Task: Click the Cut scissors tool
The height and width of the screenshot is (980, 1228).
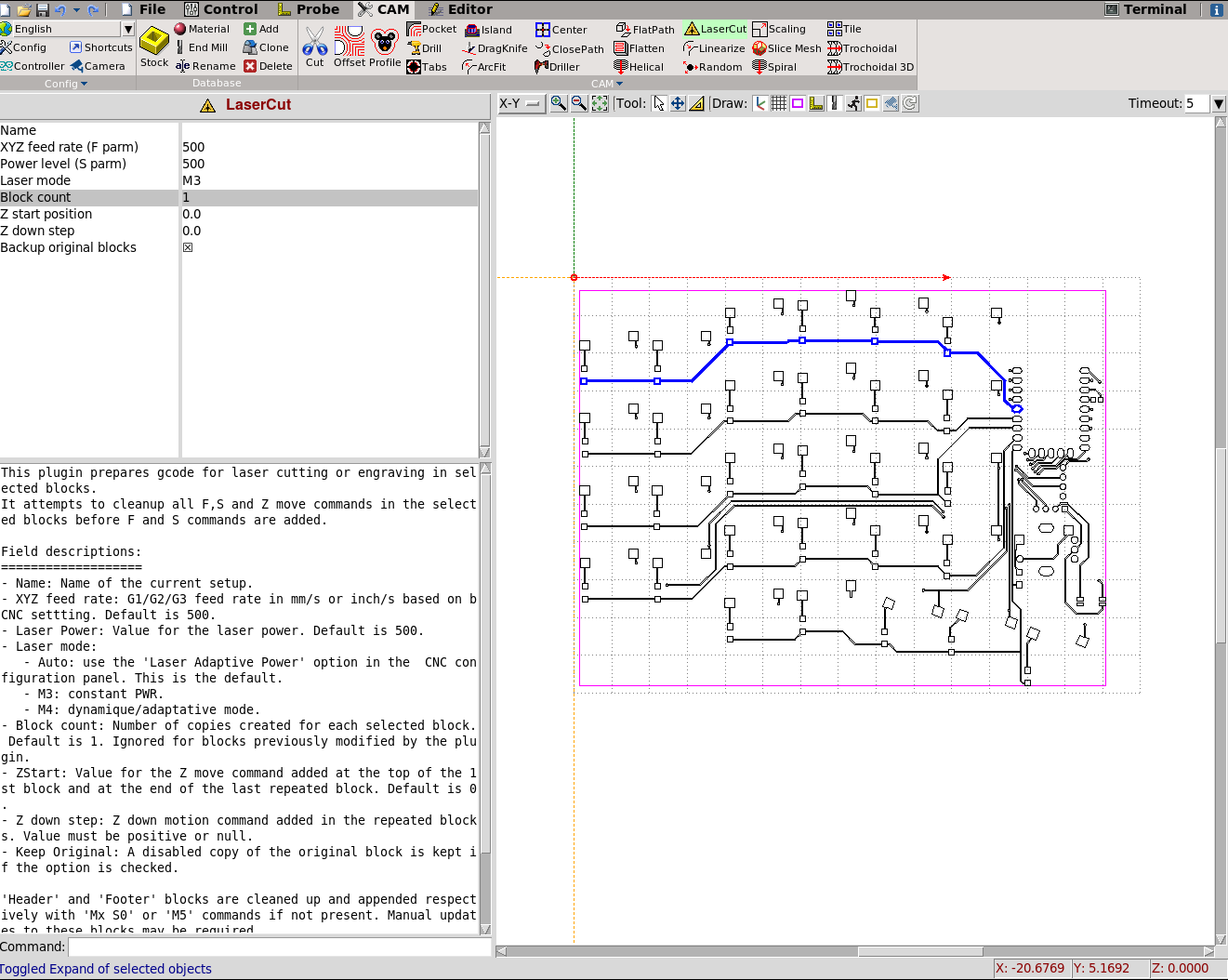Action: (x=315, y=46)
